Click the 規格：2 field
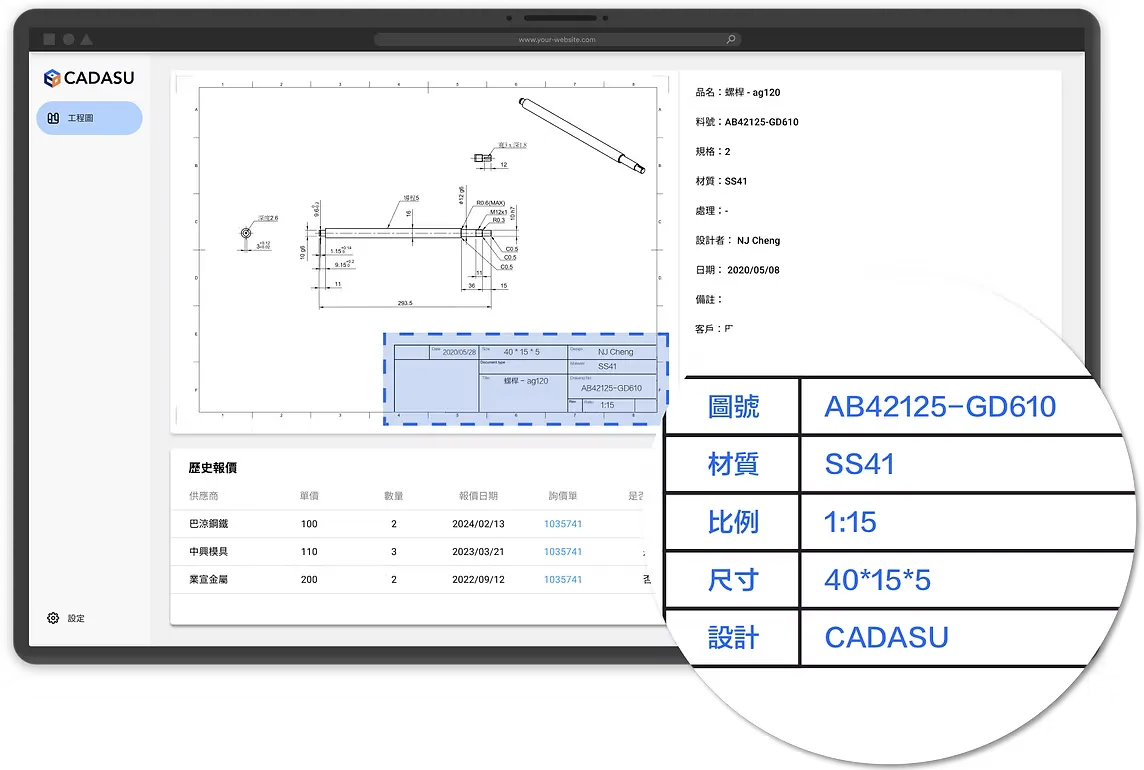The width and height of the screenshot is (1144, 770). (713, 152)
